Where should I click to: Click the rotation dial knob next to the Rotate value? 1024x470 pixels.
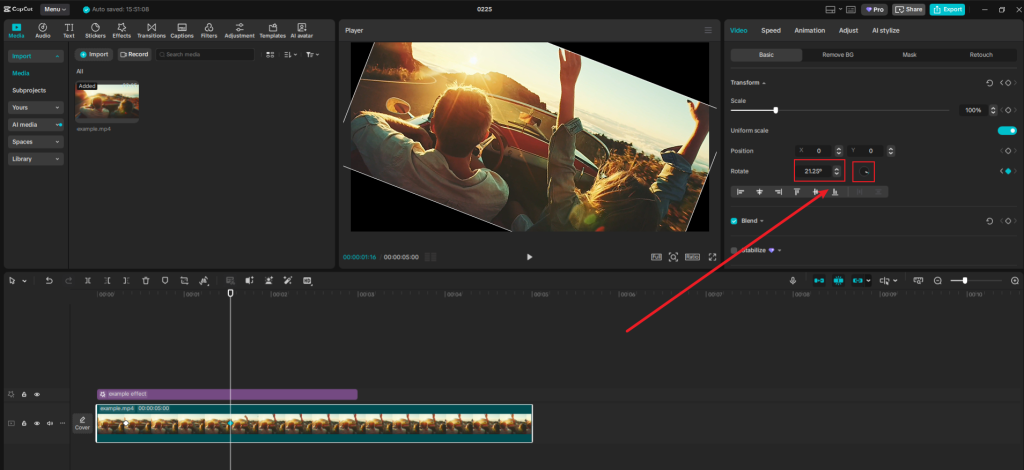864,172
